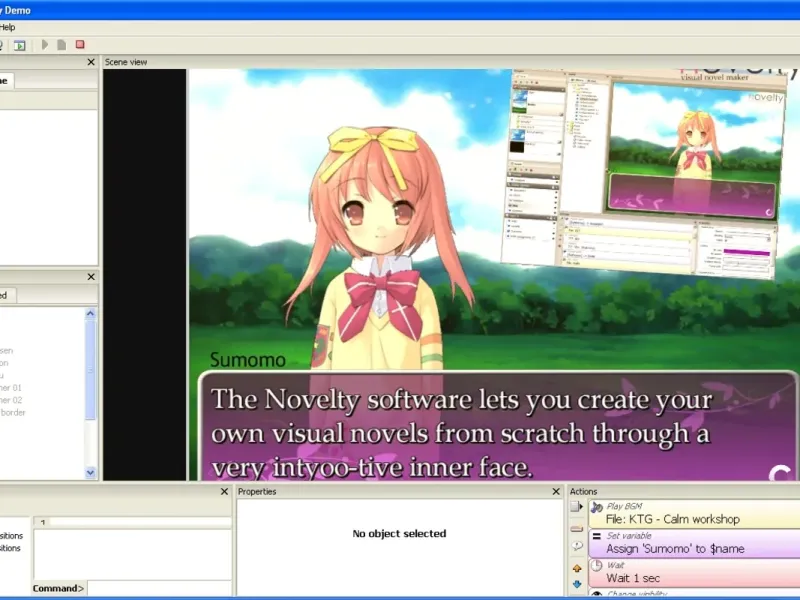This screenshot has height=600, width=800.
Task: Click the 'No object selected' message
Action: [399, 533]
